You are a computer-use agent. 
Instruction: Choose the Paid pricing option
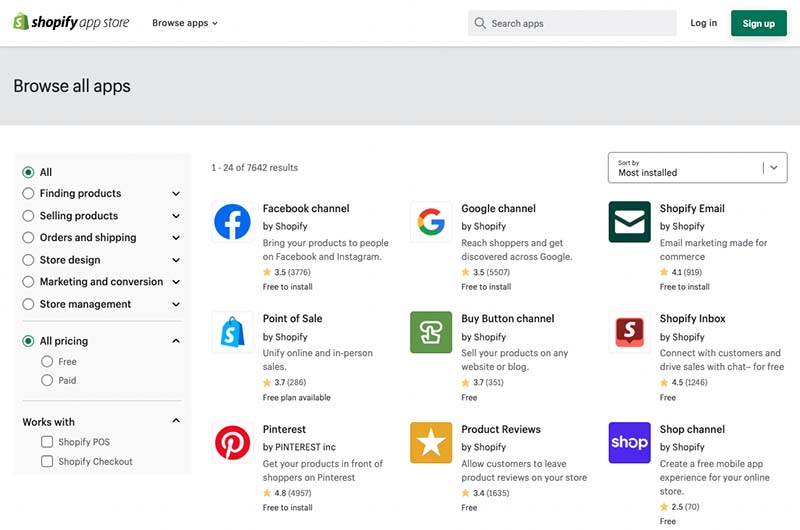coord(47,381)
